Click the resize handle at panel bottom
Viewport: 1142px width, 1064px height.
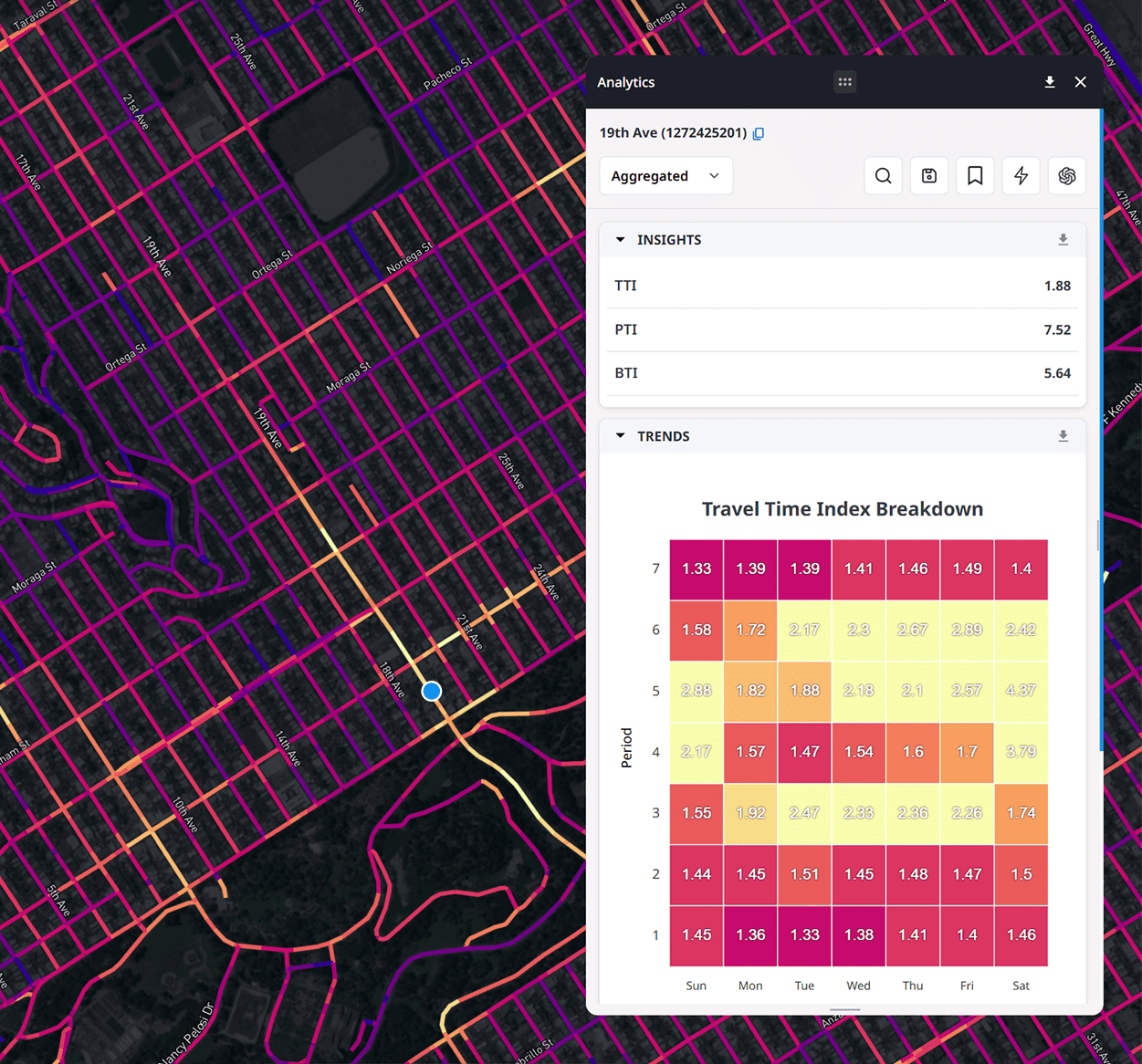click(845, 1010)
